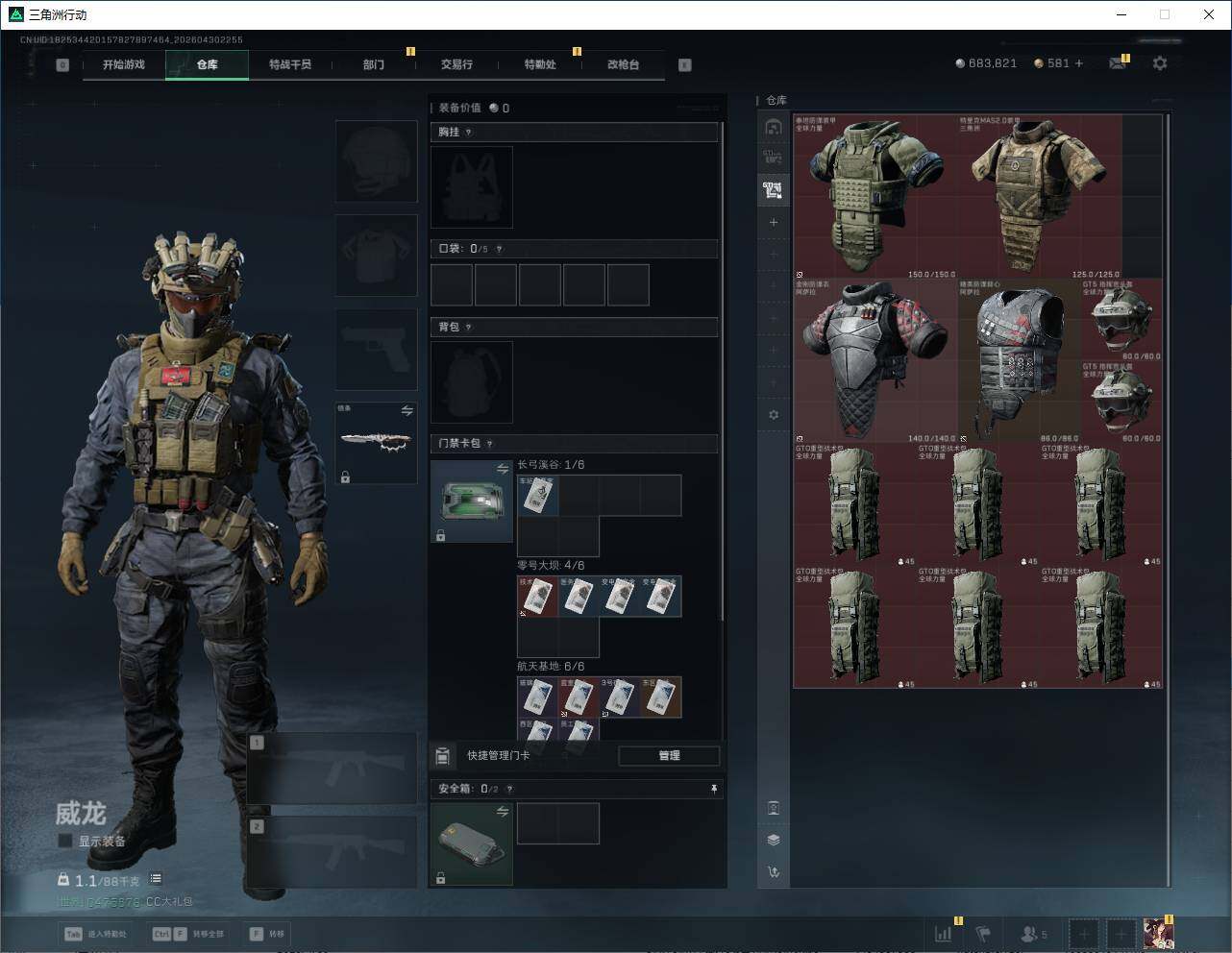Screen dimensions: 1232x953
Task: Click the Tab 进入特勤处 shortcut button
Action: (x=96, y=934)
